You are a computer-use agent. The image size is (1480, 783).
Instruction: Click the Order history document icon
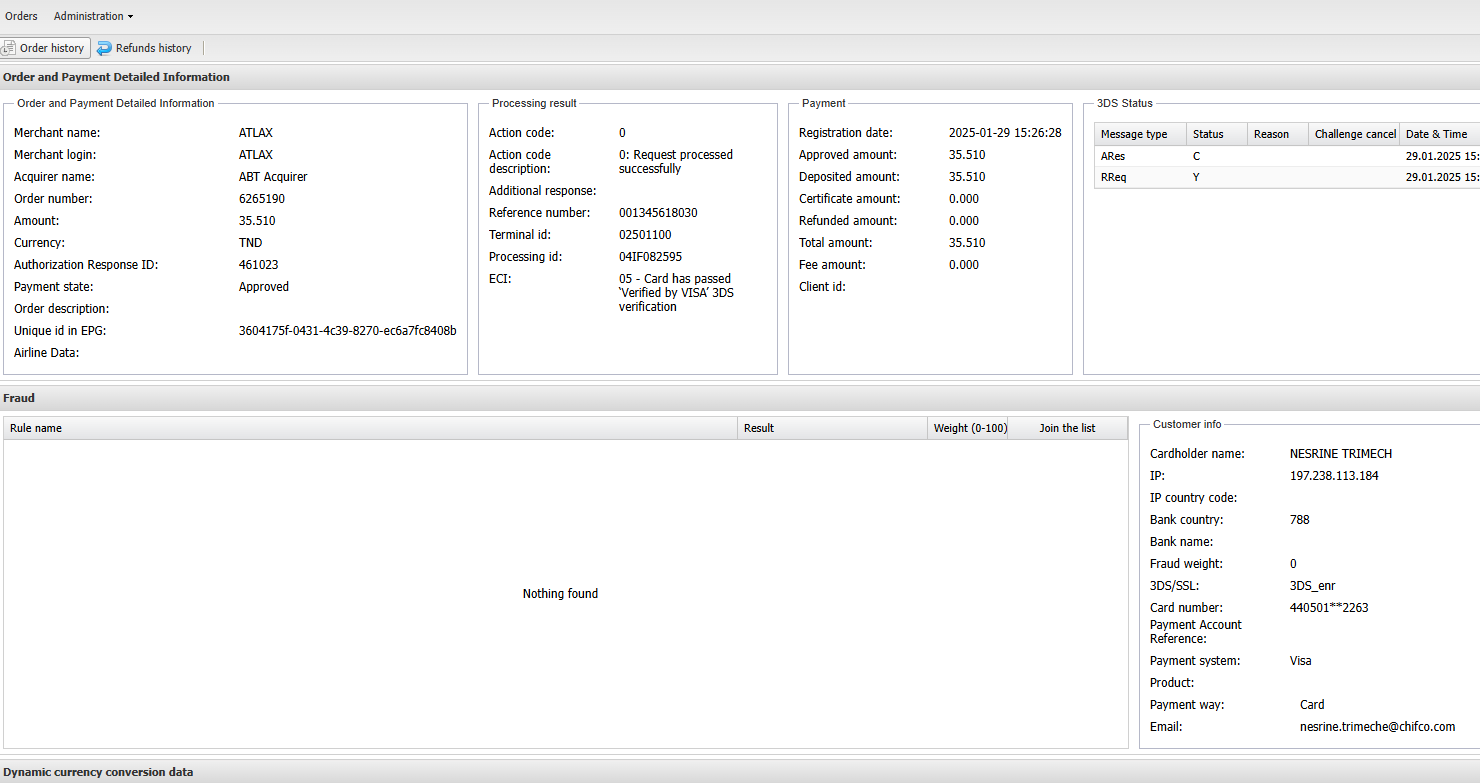pyautogui.click(x=8, y=48)
